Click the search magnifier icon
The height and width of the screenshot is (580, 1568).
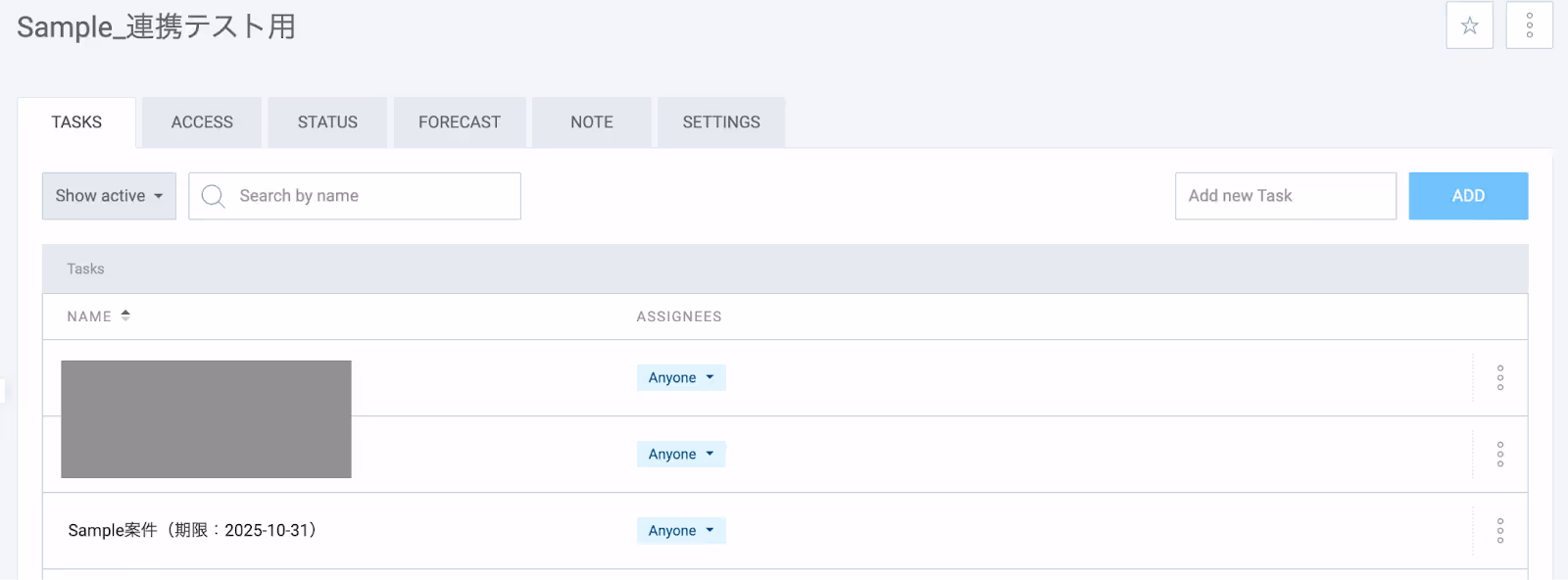(213, 196)
